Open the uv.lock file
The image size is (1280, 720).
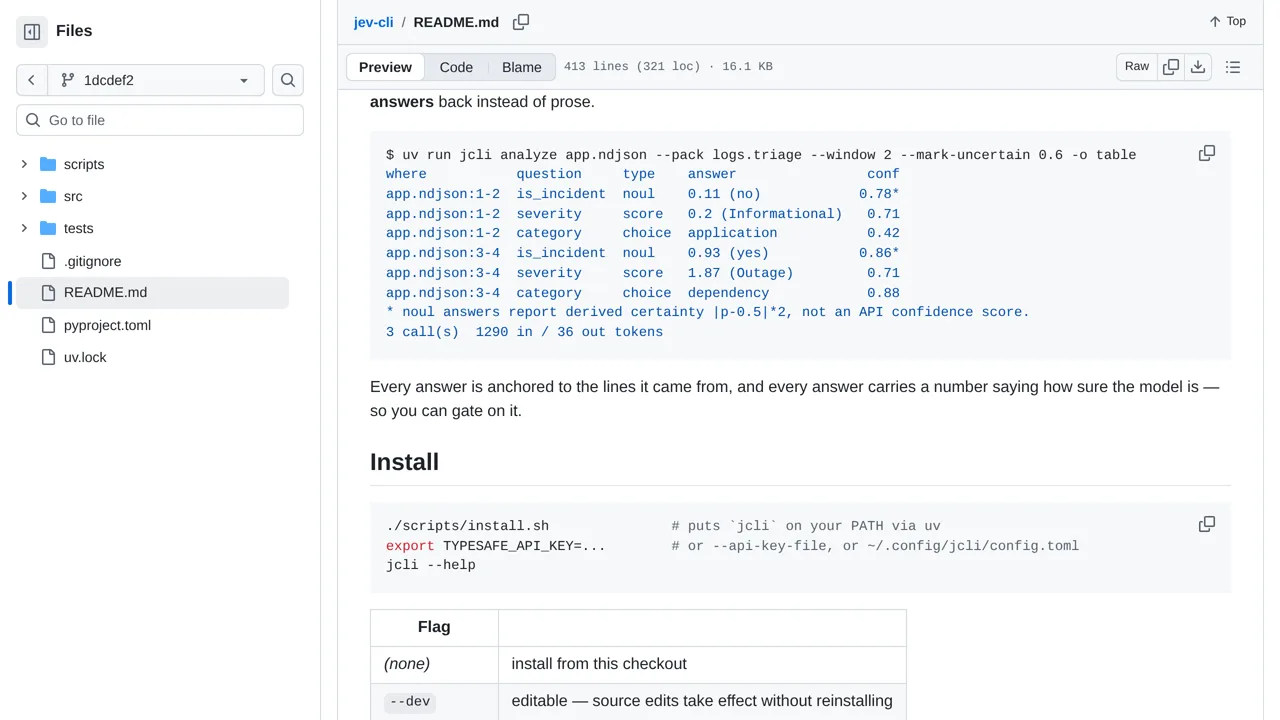pos(85,357)
